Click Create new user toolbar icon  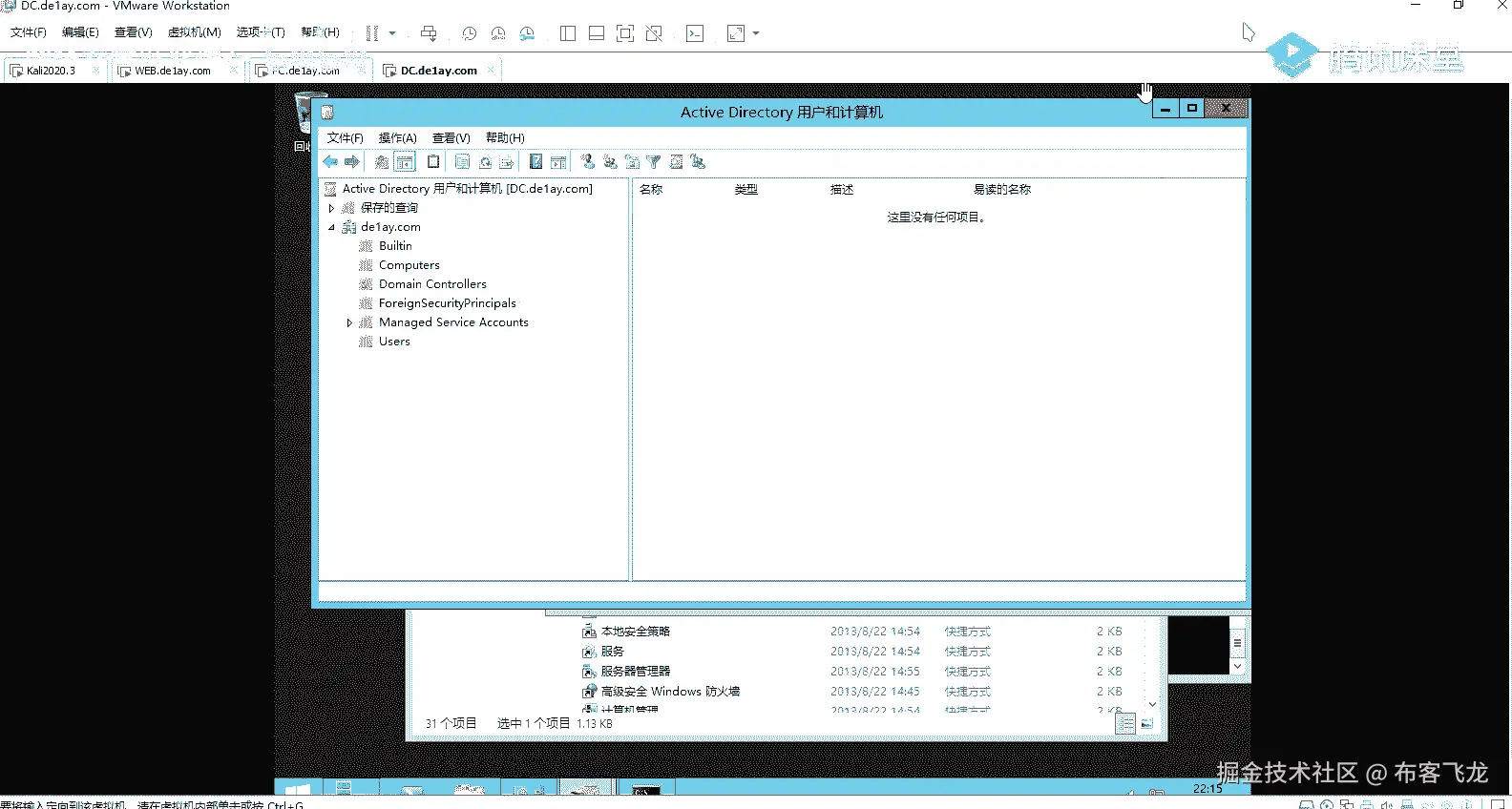[588, 162]
